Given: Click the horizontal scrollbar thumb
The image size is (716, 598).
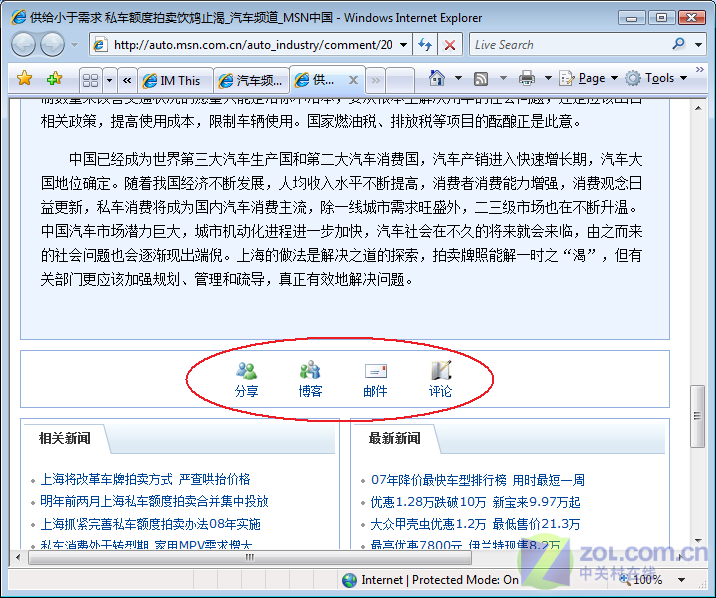Looking at the screenshot, I should (250, 557).
